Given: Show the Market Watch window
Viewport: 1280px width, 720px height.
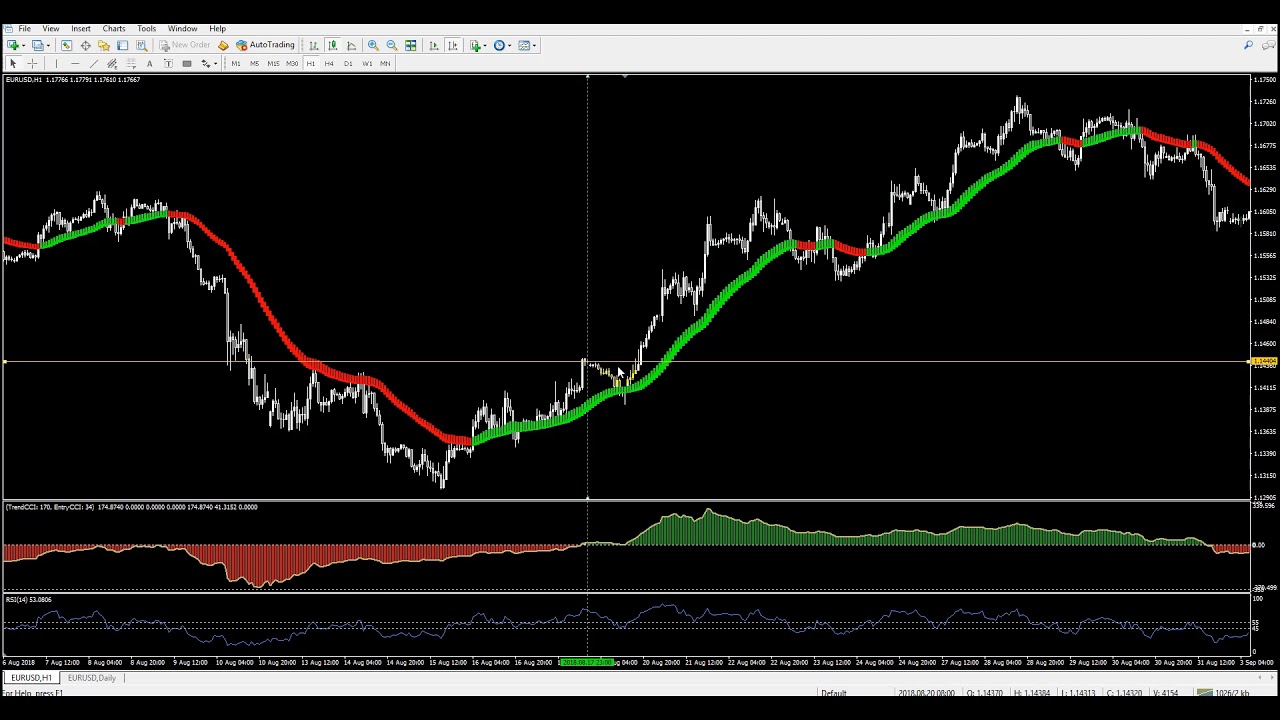Looking at the screenshot, I should point(66,45).
